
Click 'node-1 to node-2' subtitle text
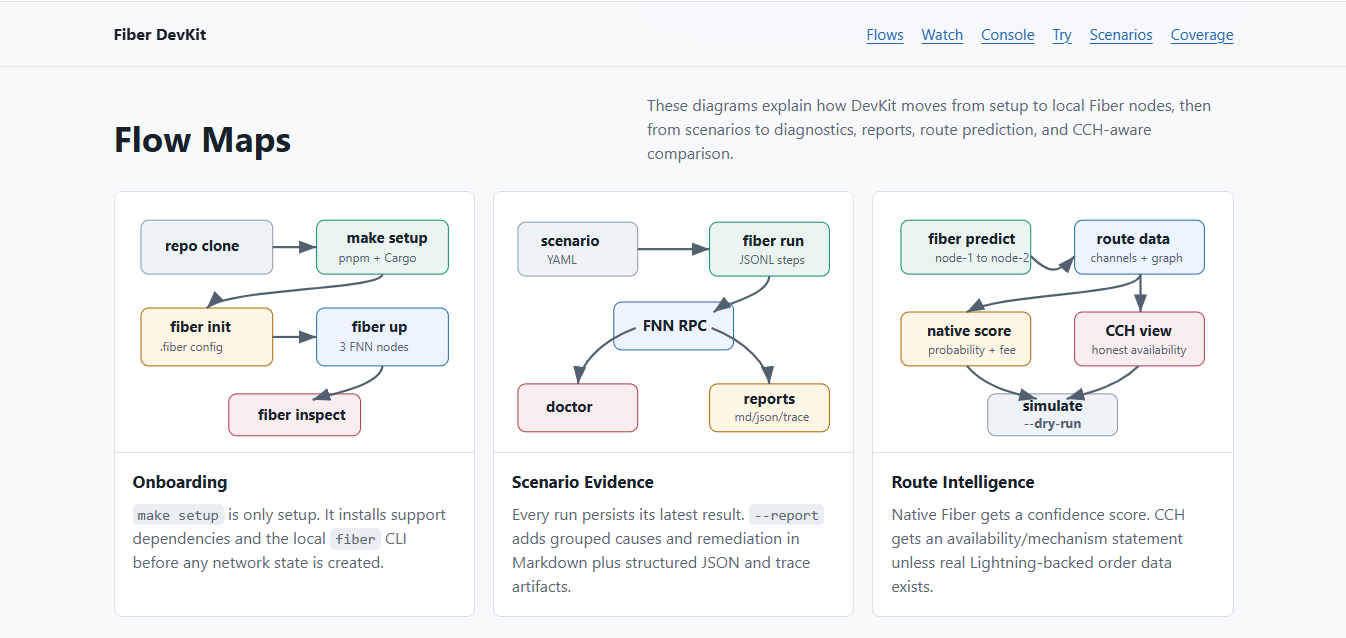(982, 258)
